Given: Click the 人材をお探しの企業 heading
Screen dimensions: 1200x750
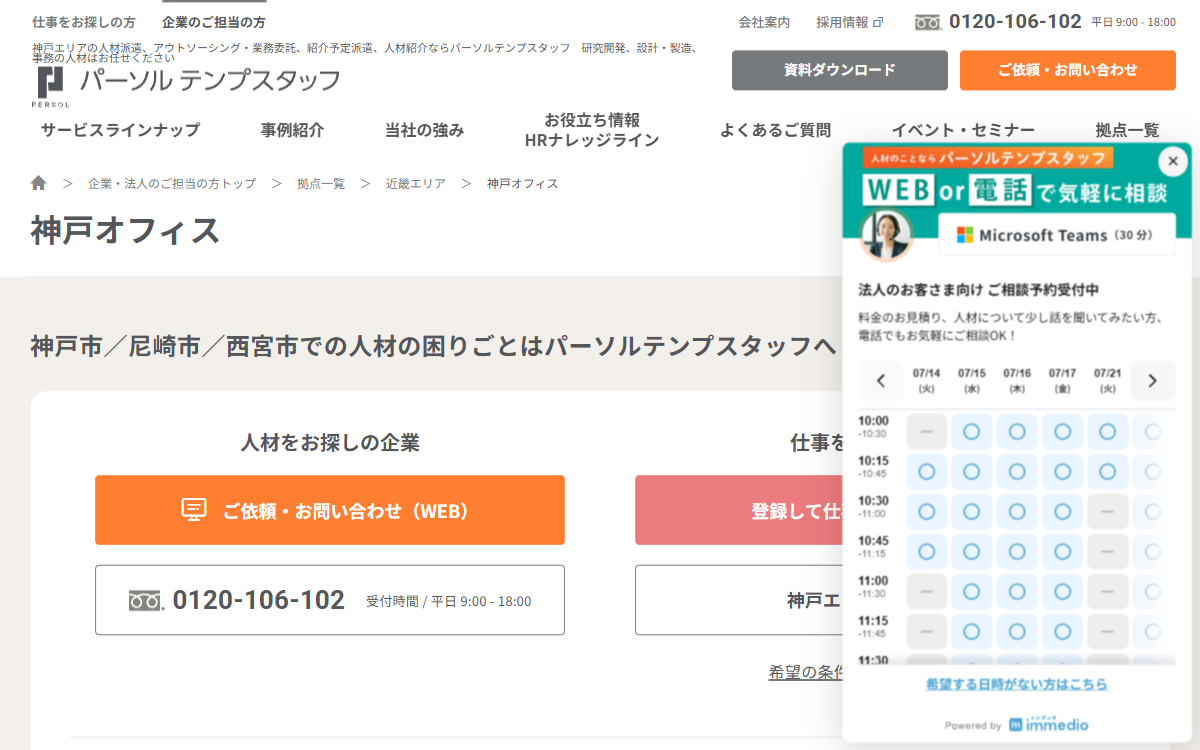Looking at the screenshot, I should point(330,442).
